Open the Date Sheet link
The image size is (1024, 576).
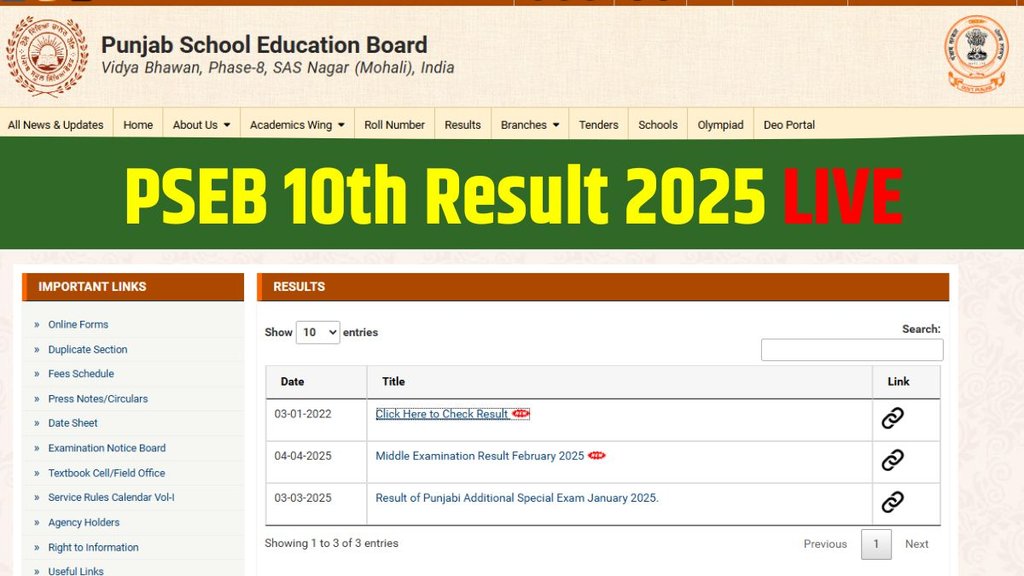72,423
